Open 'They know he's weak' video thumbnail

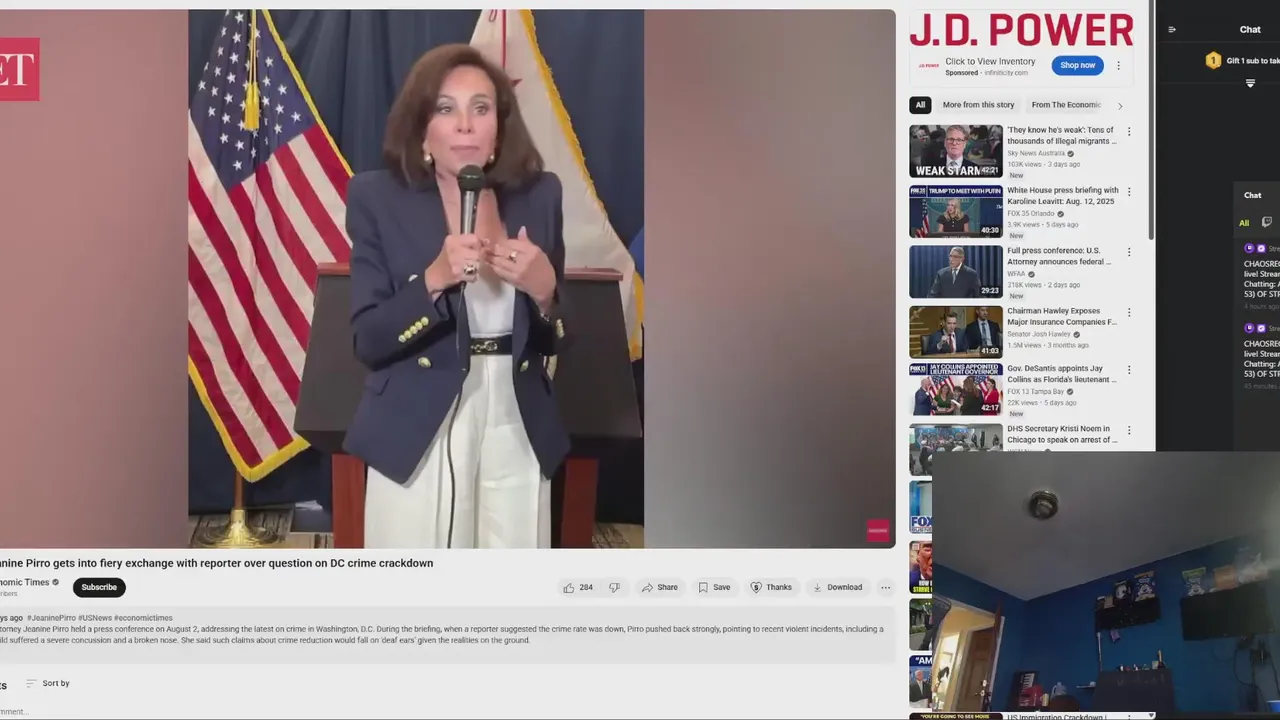tap(955, 151)
